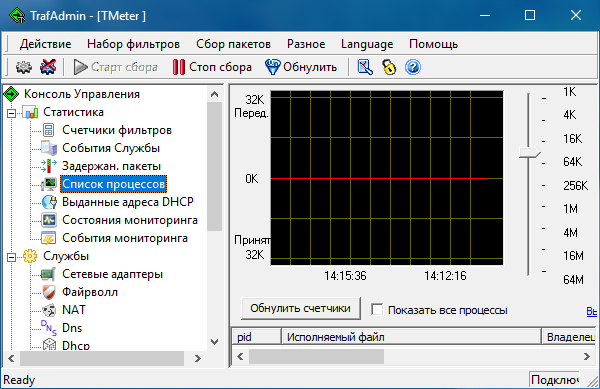This screenshot has height=389, width=600.
Task: Open the Разное menu
Action: point(306,44)
